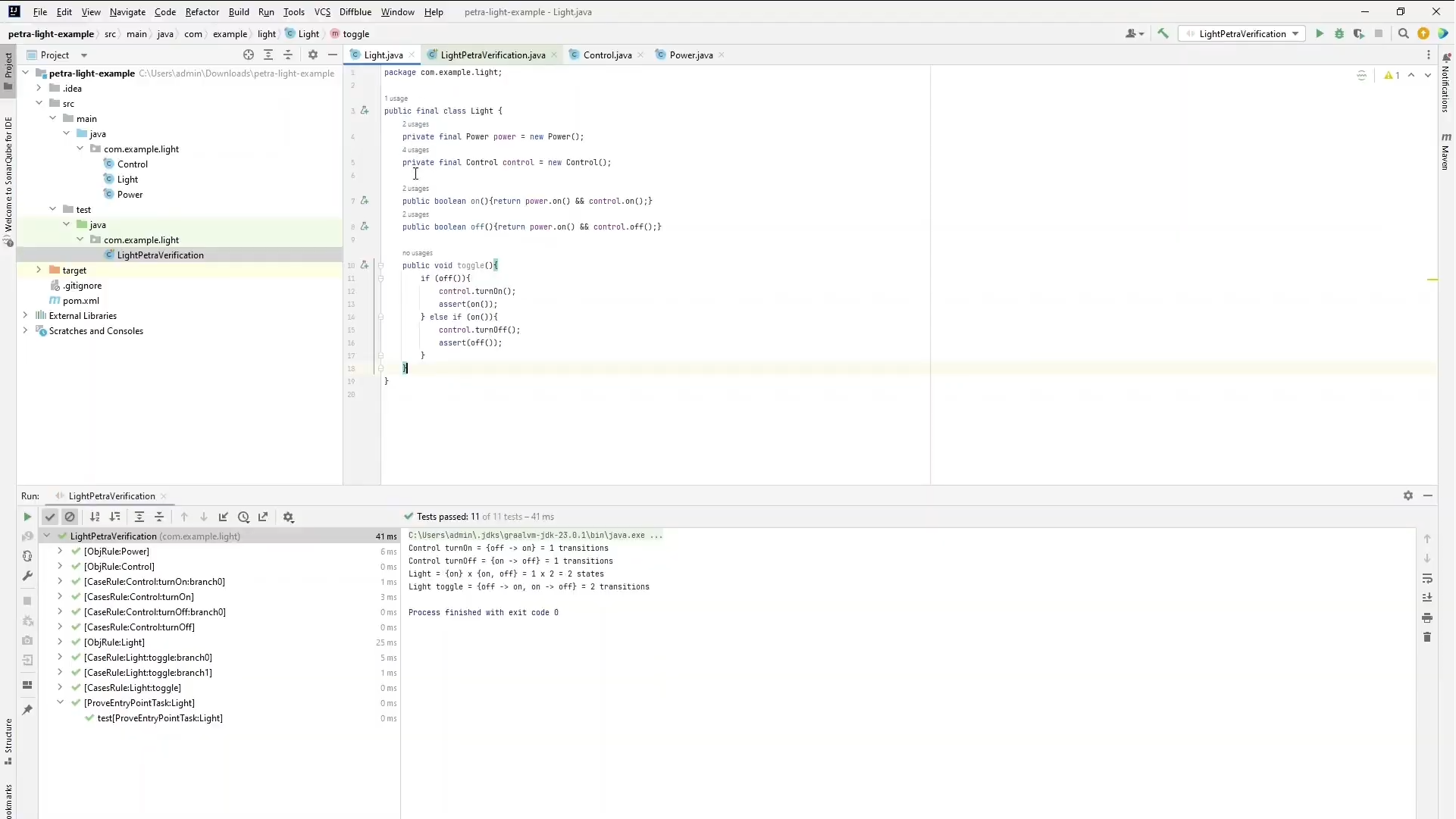The image size is (1456, 819).
Task: Open pom.xml in project tree
Action: point(81,301)
